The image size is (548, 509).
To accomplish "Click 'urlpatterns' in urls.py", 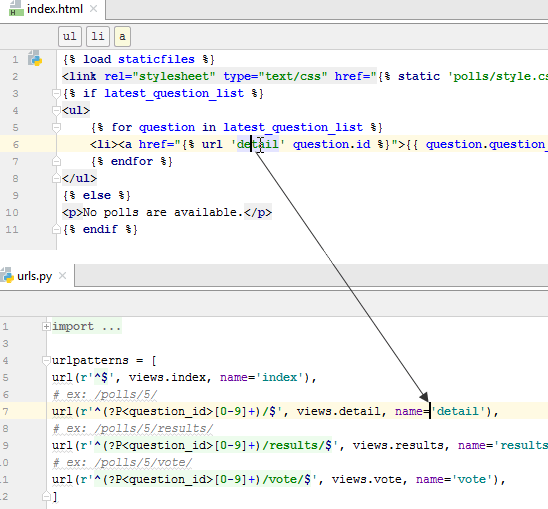I will (90, 360).
